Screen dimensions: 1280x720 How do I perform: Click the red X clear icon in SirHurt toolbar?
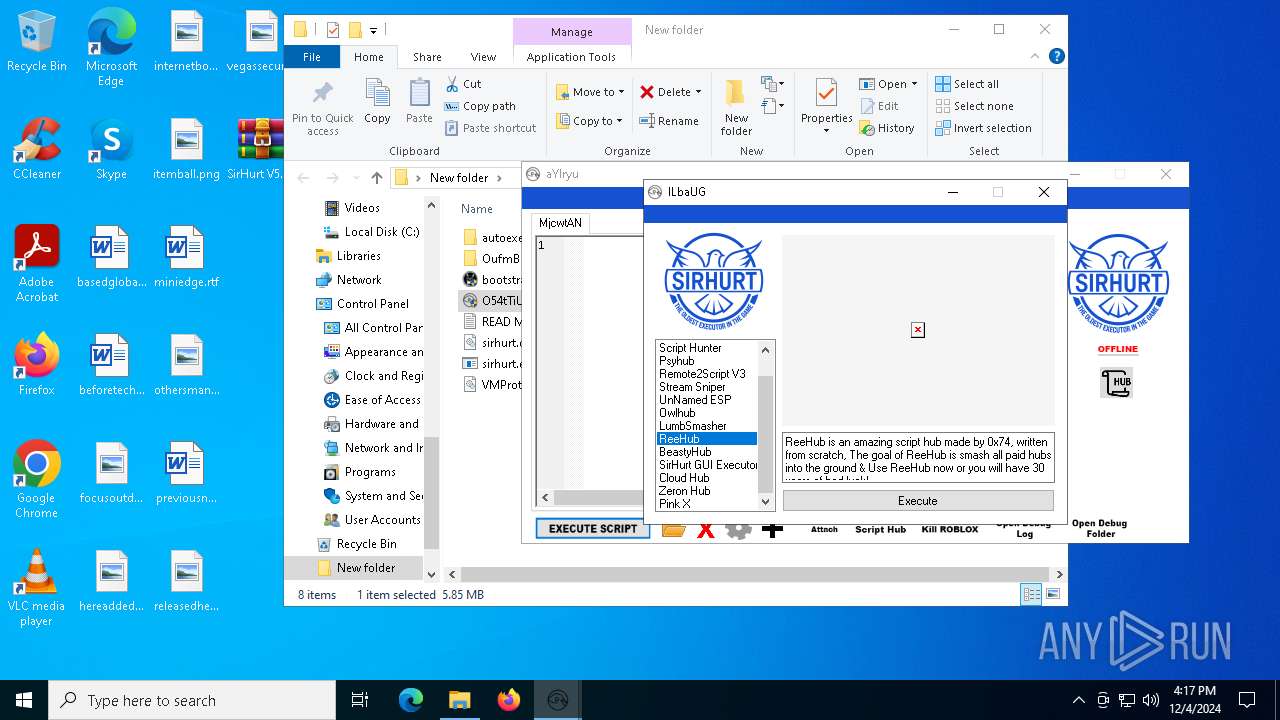coord(706,529)
